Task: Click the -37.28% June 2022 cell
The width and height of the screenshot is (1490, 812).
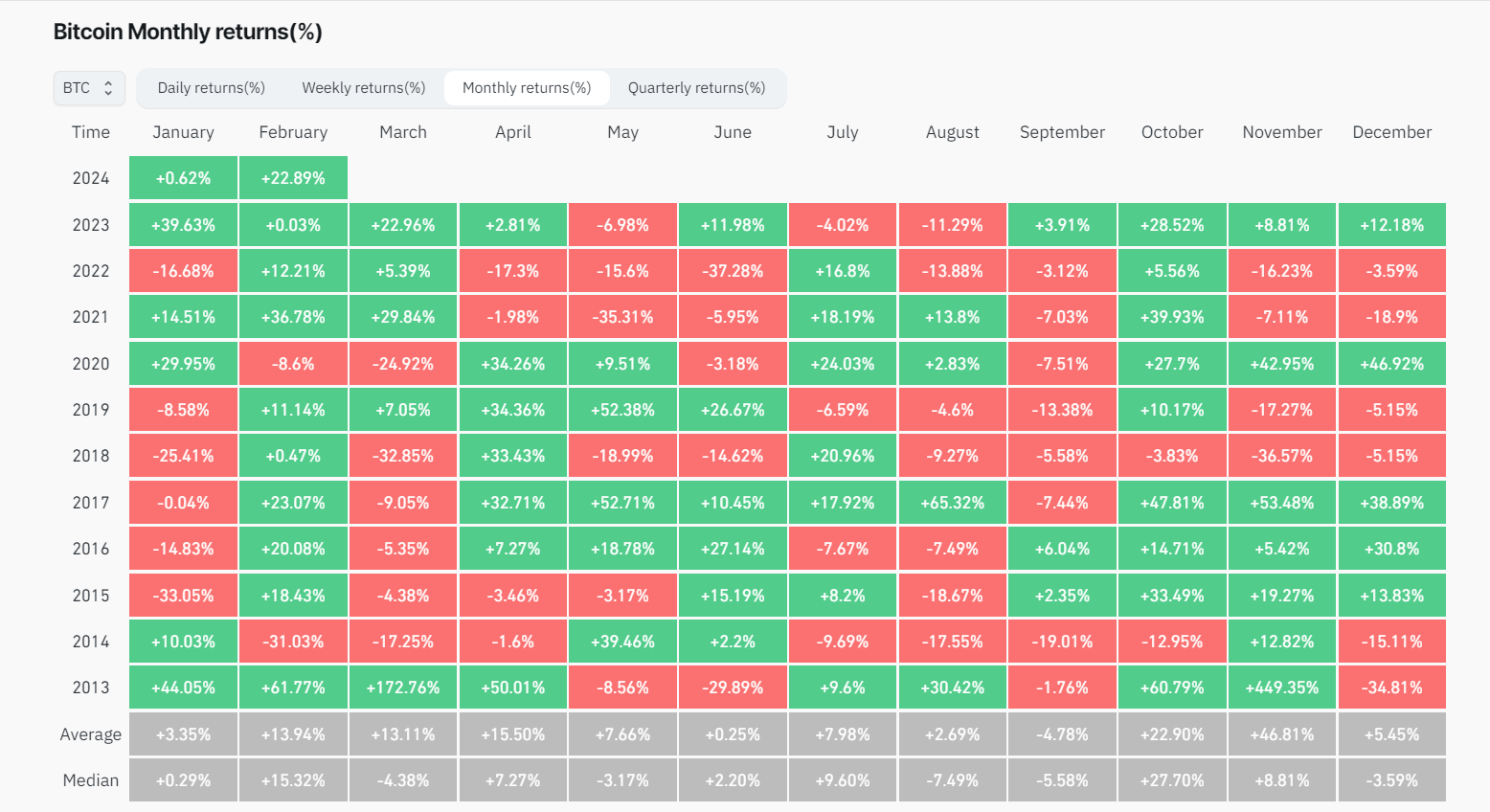Action: (x=733, y=270)
